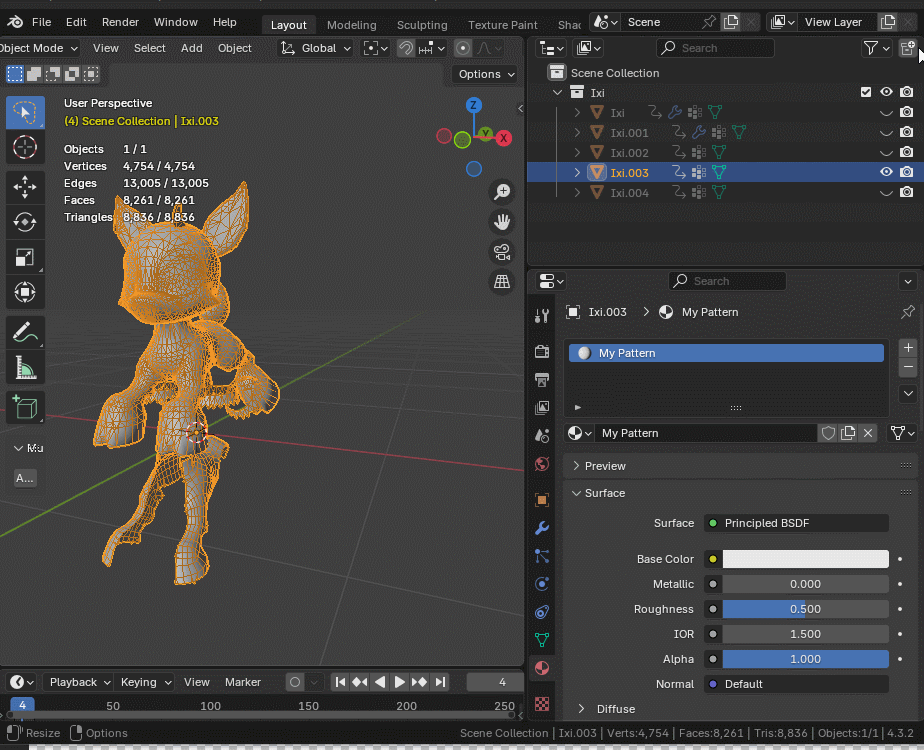Show the Ixi.004 object in viewport

886,193
